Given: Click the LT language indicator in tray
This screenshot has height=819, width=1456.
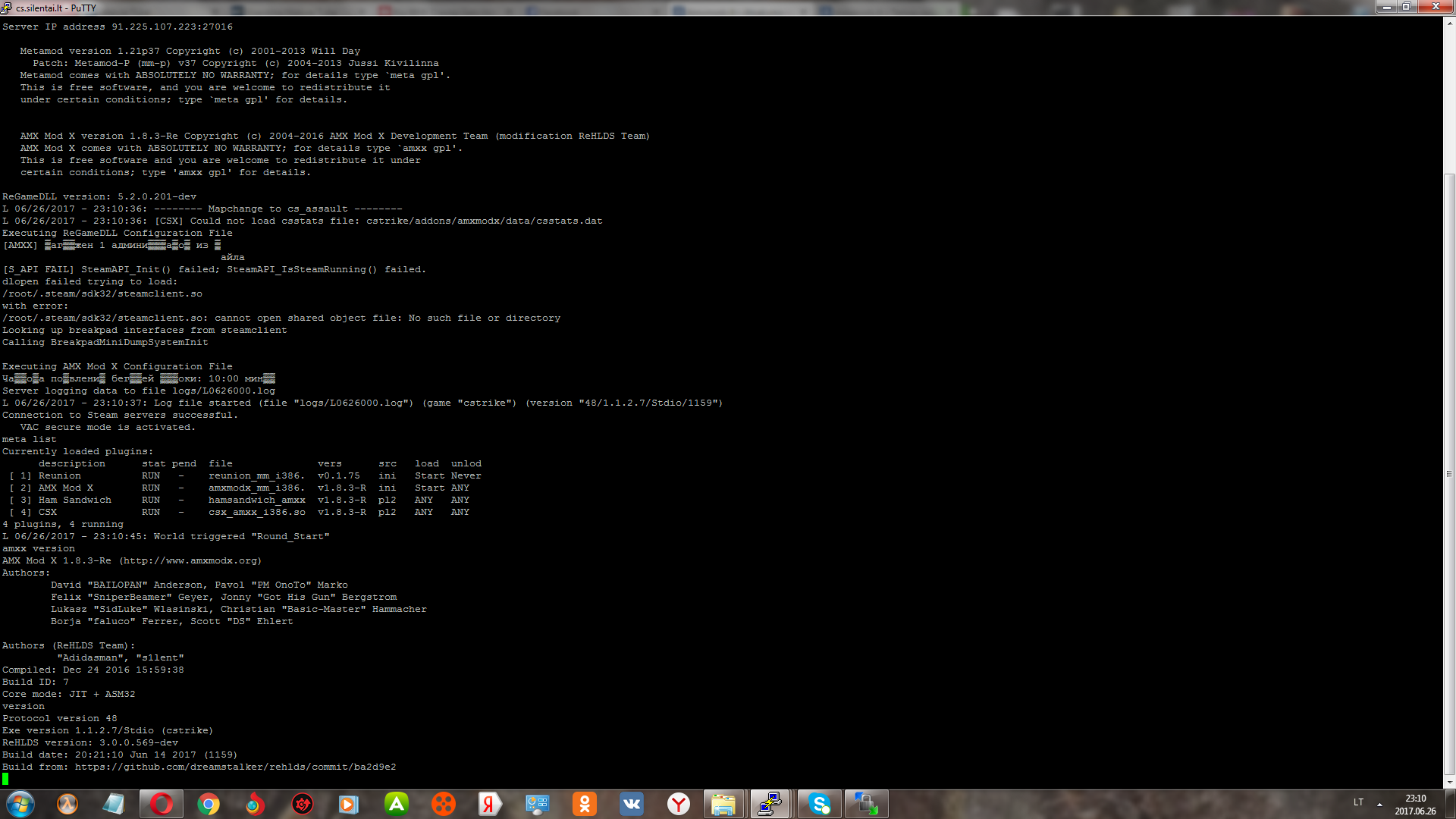Looking at the screenshot, I should point(1358,802).
